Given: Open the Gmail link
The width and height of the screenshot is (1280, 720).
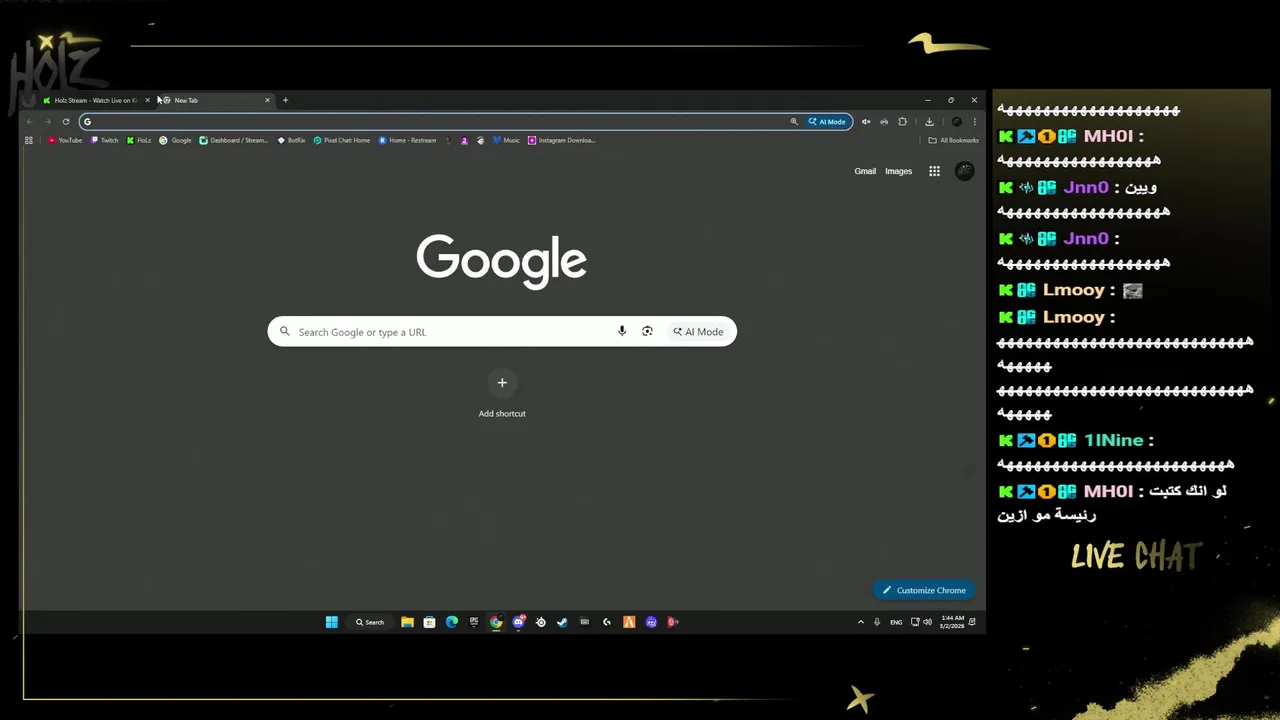Looking at the screenshot, I should (865, 171).
